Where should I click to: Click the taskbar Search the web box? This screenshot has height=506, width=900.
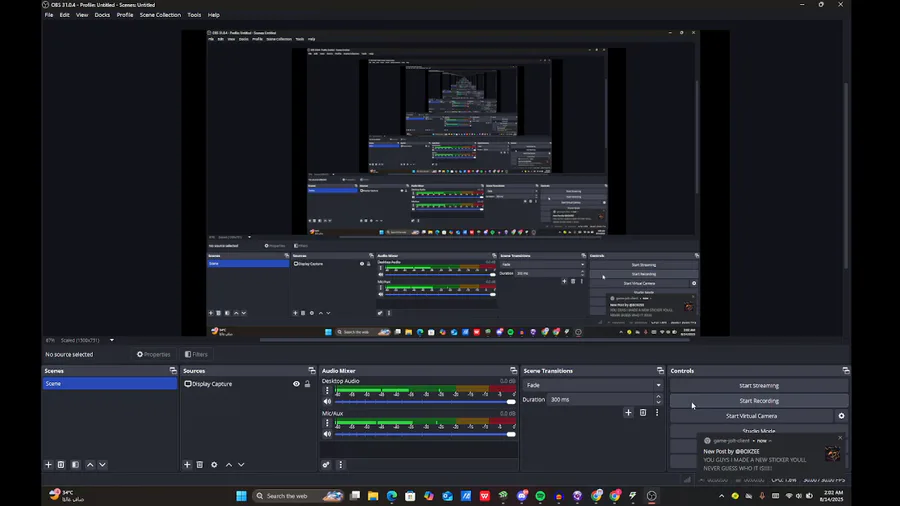[x=298, y=496]
